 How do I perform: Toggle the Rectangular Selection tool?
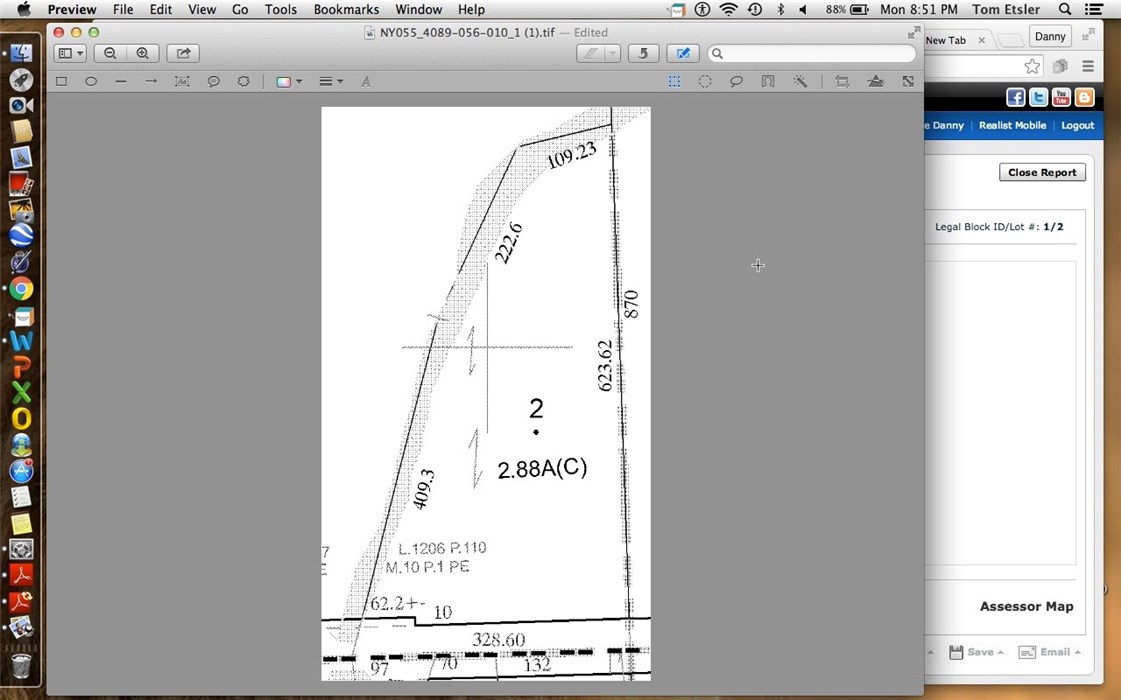point(675,81)
